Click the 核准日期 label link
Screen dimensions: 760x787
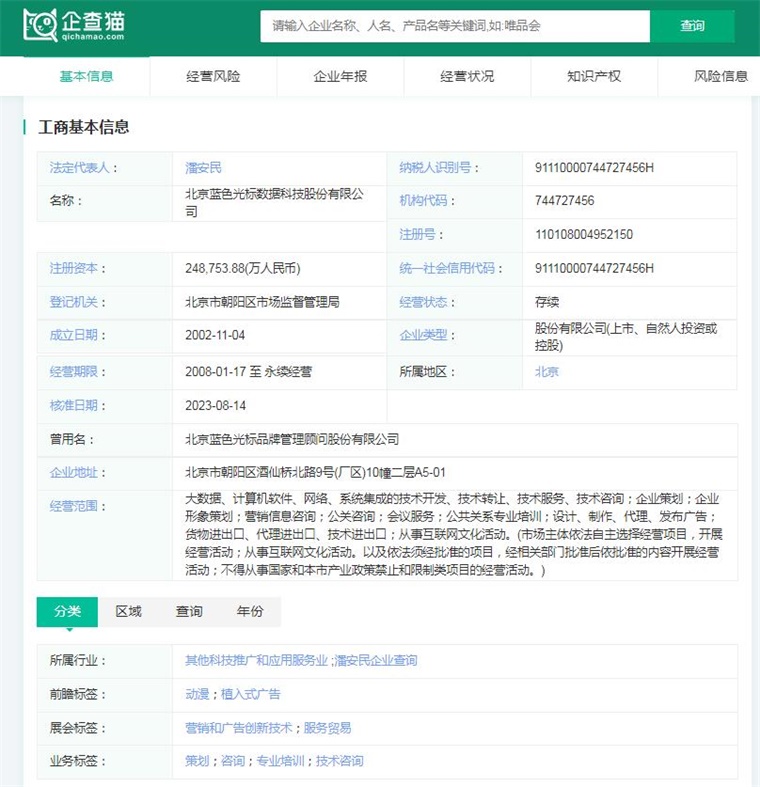click(x=73, y=406)
